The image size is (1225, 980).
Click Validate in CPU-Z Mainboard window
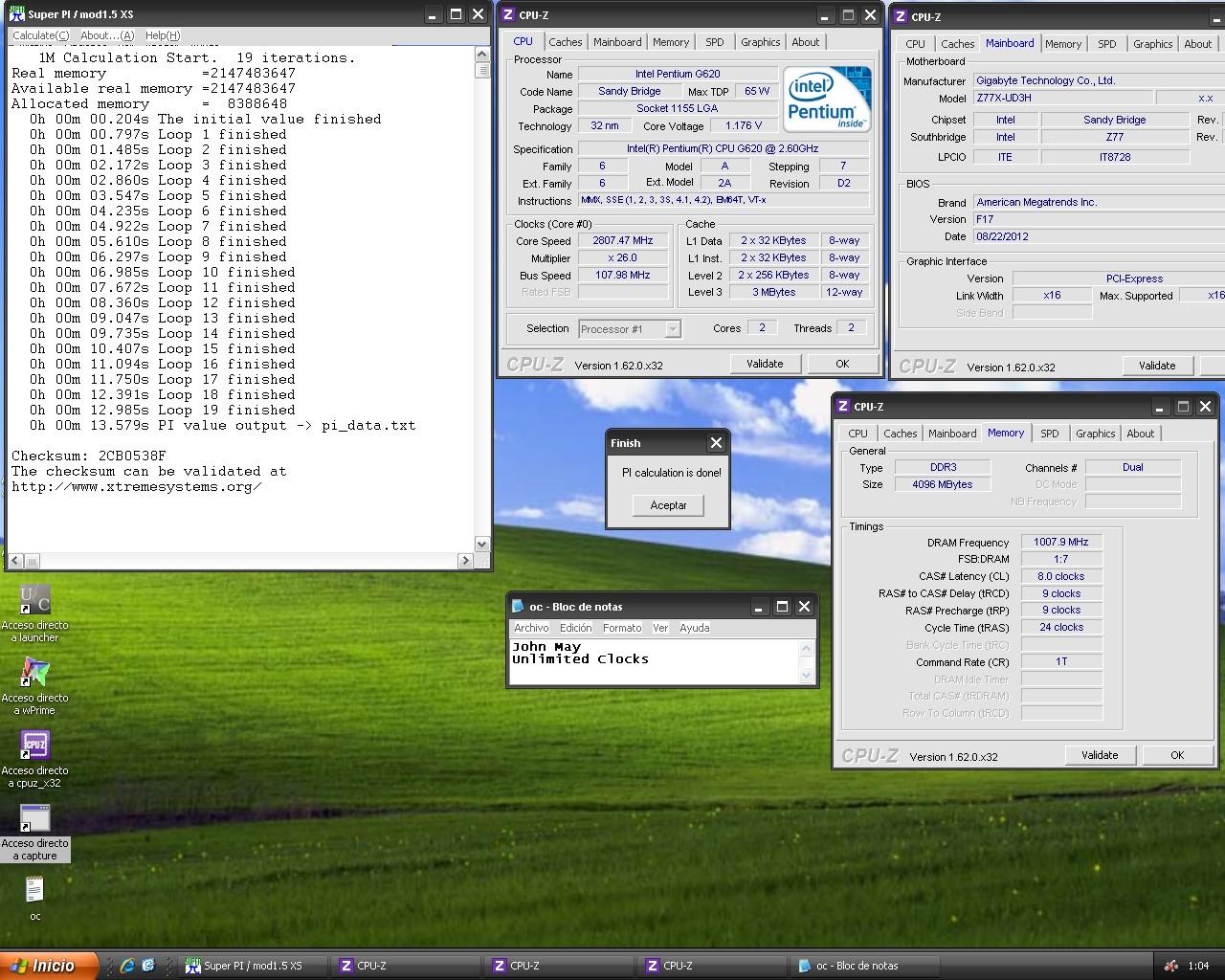click(1157, 366)
